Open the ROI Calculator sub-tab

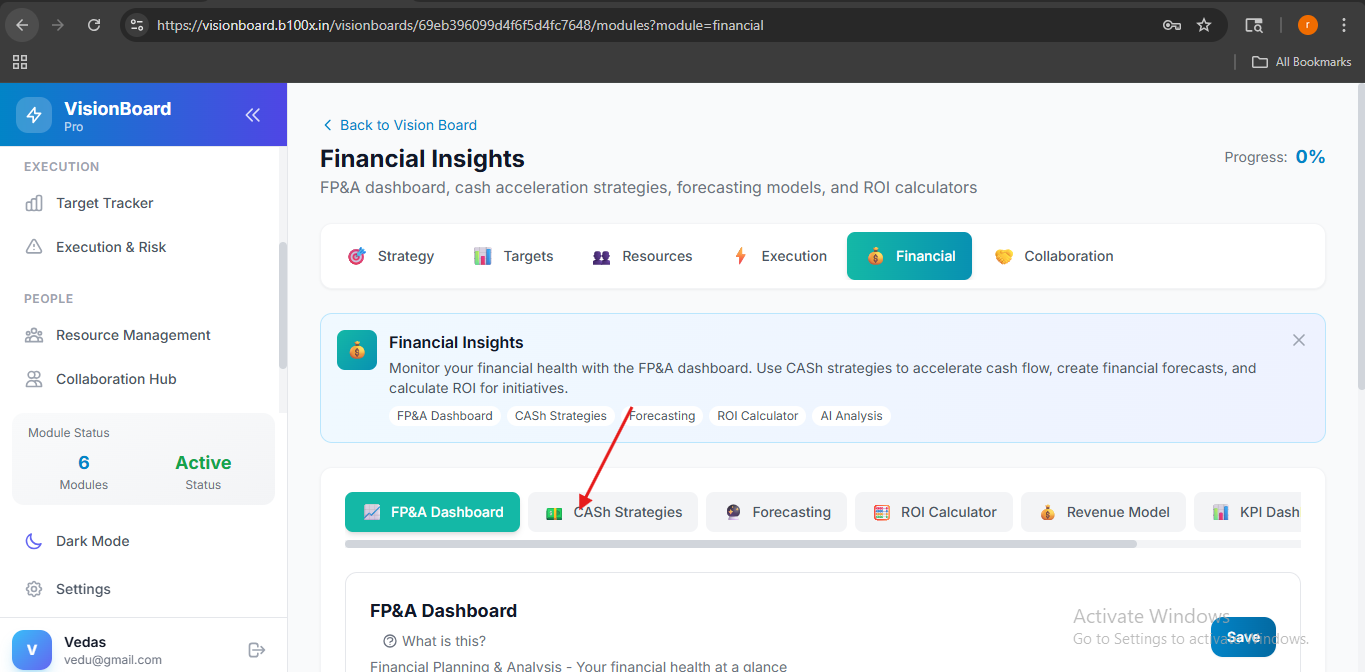tap(934, 512)
